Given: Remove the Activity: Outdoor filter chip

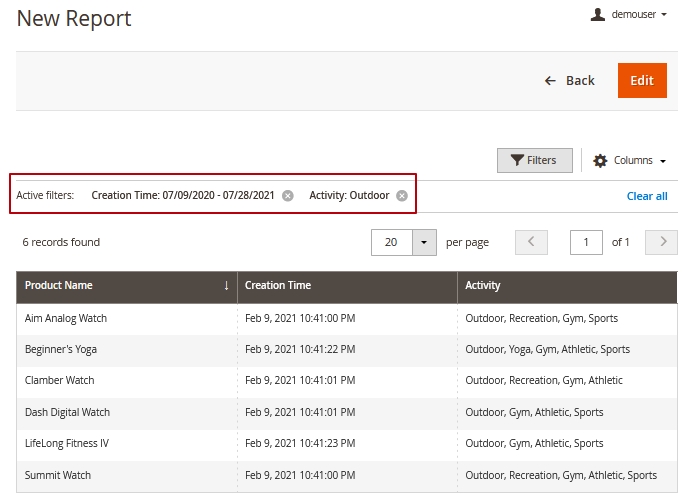Looking at the screenshot, I should click(x=402, y=196).
